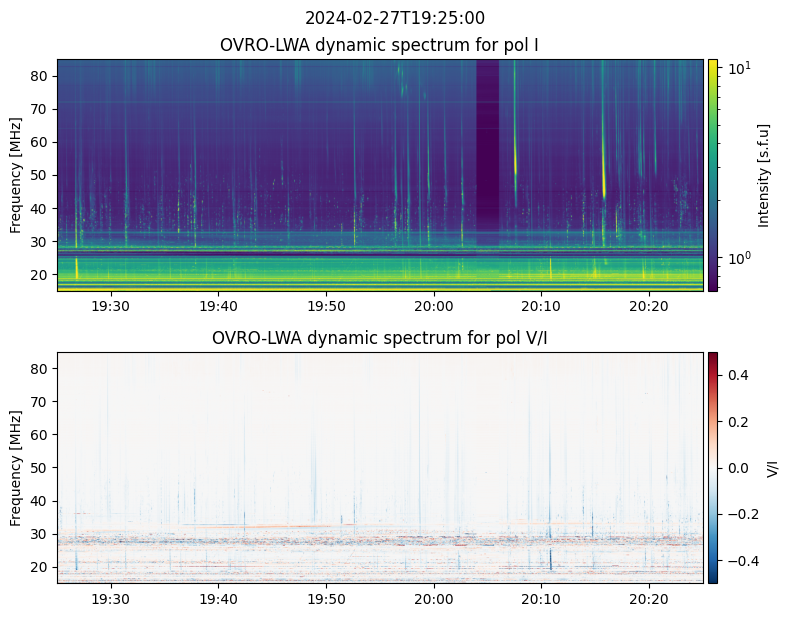Click the 20:20 tick label under lower plot
790x617 pixels.
[x=649, y=599]
